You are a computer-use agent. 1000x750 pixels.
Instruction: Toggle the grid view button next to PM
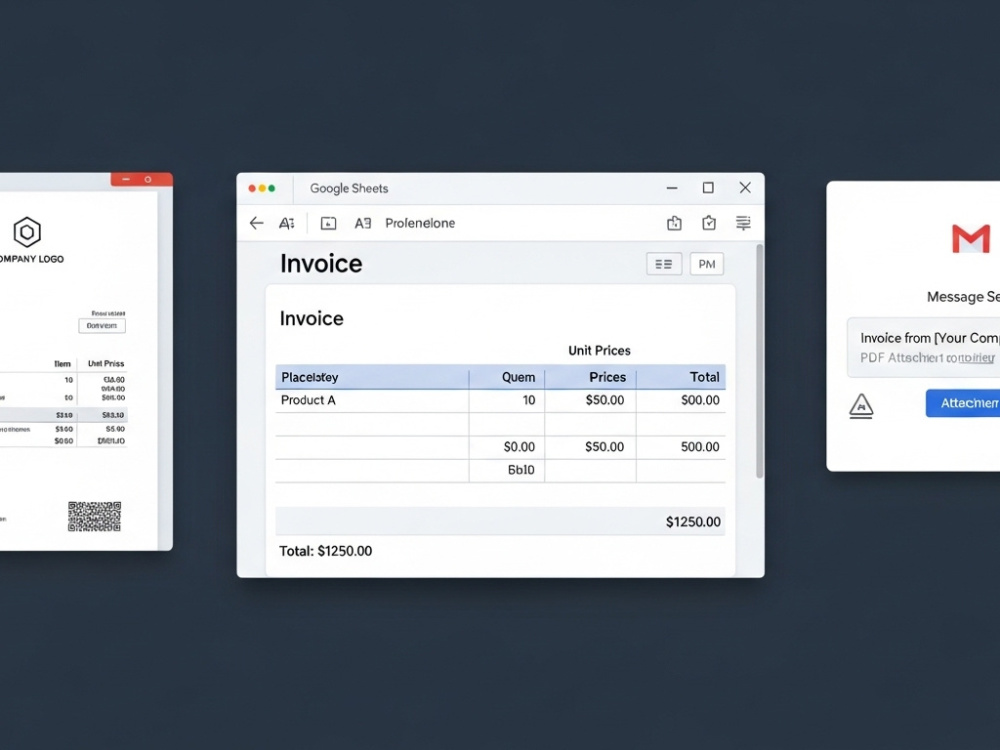(664, 264)
